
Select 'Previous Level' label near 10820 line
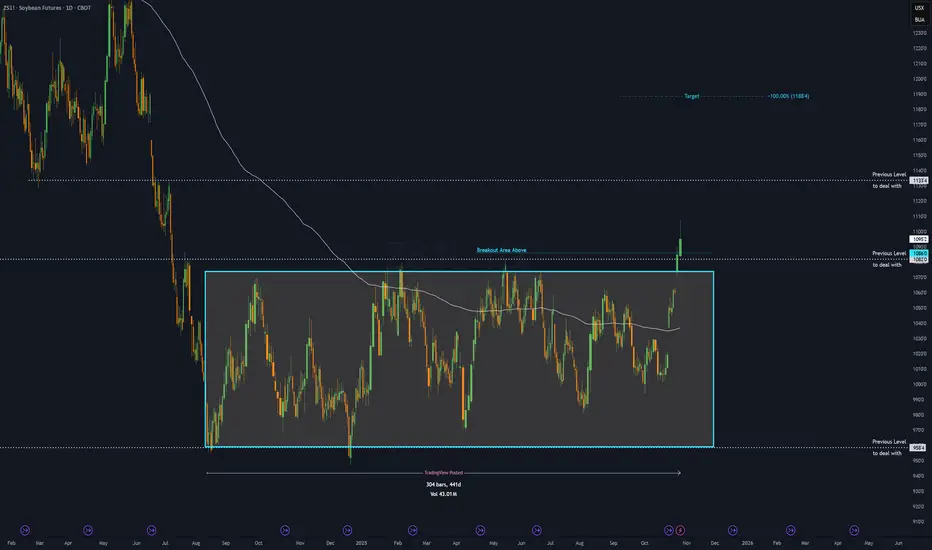tap(889, 253)
